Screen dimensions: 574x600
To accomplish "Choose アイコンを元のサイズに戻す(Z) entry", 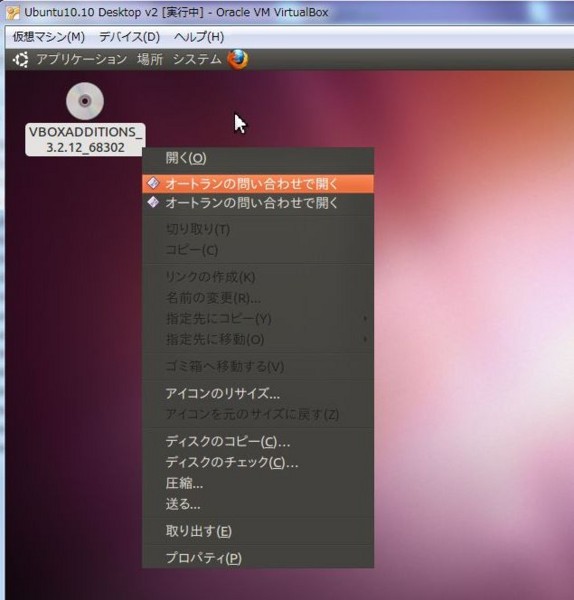I will tap(258, 414).
